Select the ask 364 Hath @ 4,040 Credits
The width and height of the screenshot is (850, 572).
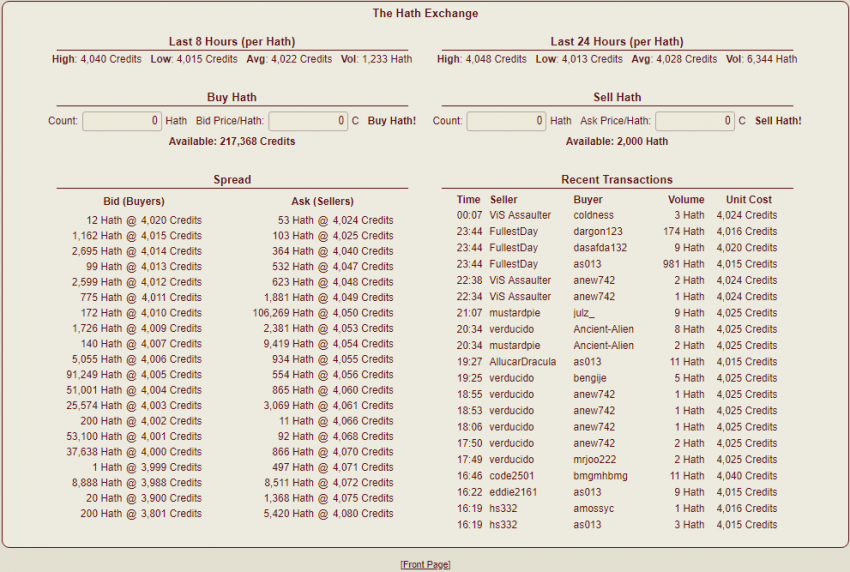tap(333, 251)
